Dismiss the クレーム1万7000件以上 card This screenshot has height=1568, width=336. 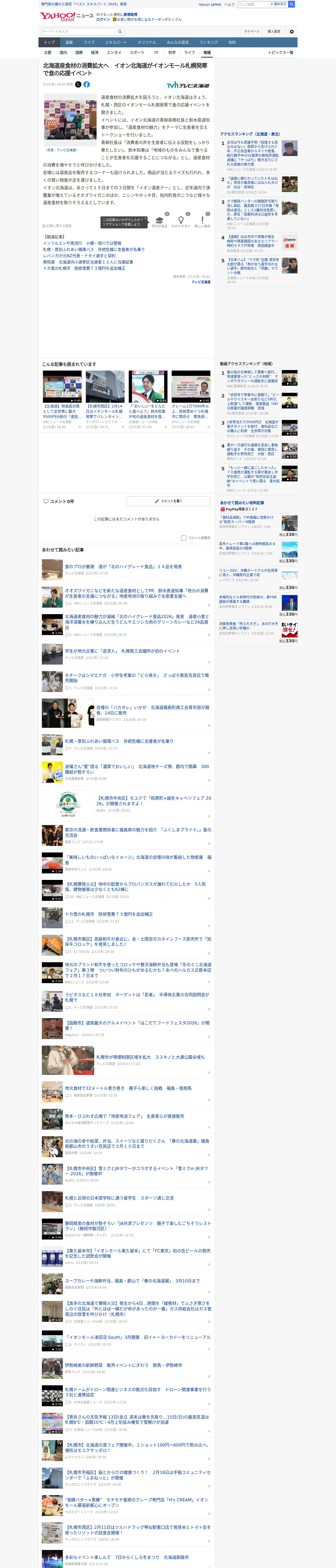tap(208, 427)
